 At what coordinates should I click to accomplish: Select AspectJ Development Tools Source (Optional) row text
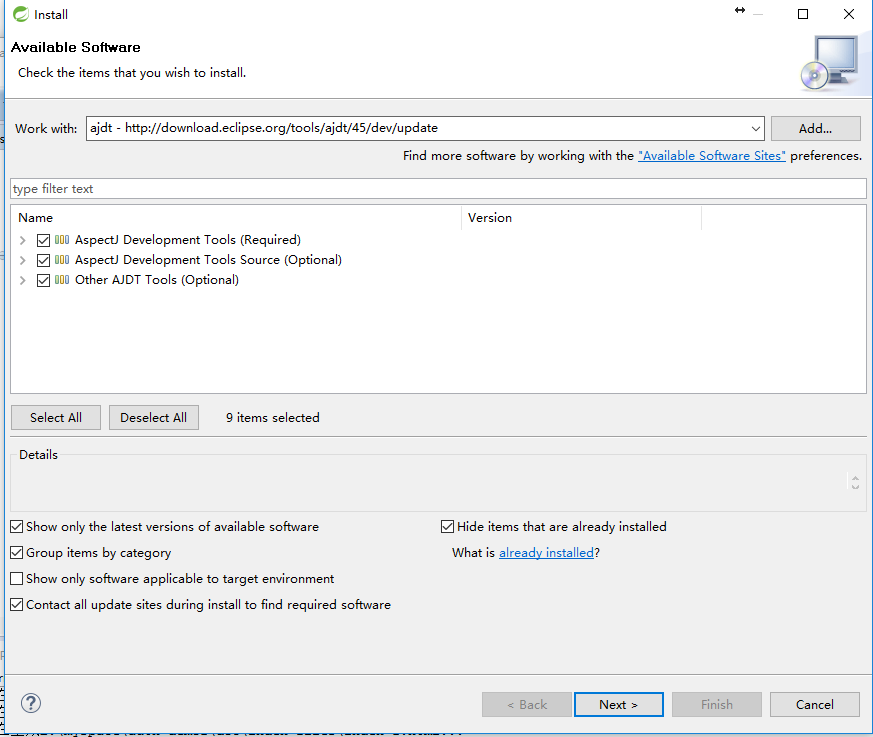[x=208, y=260]
